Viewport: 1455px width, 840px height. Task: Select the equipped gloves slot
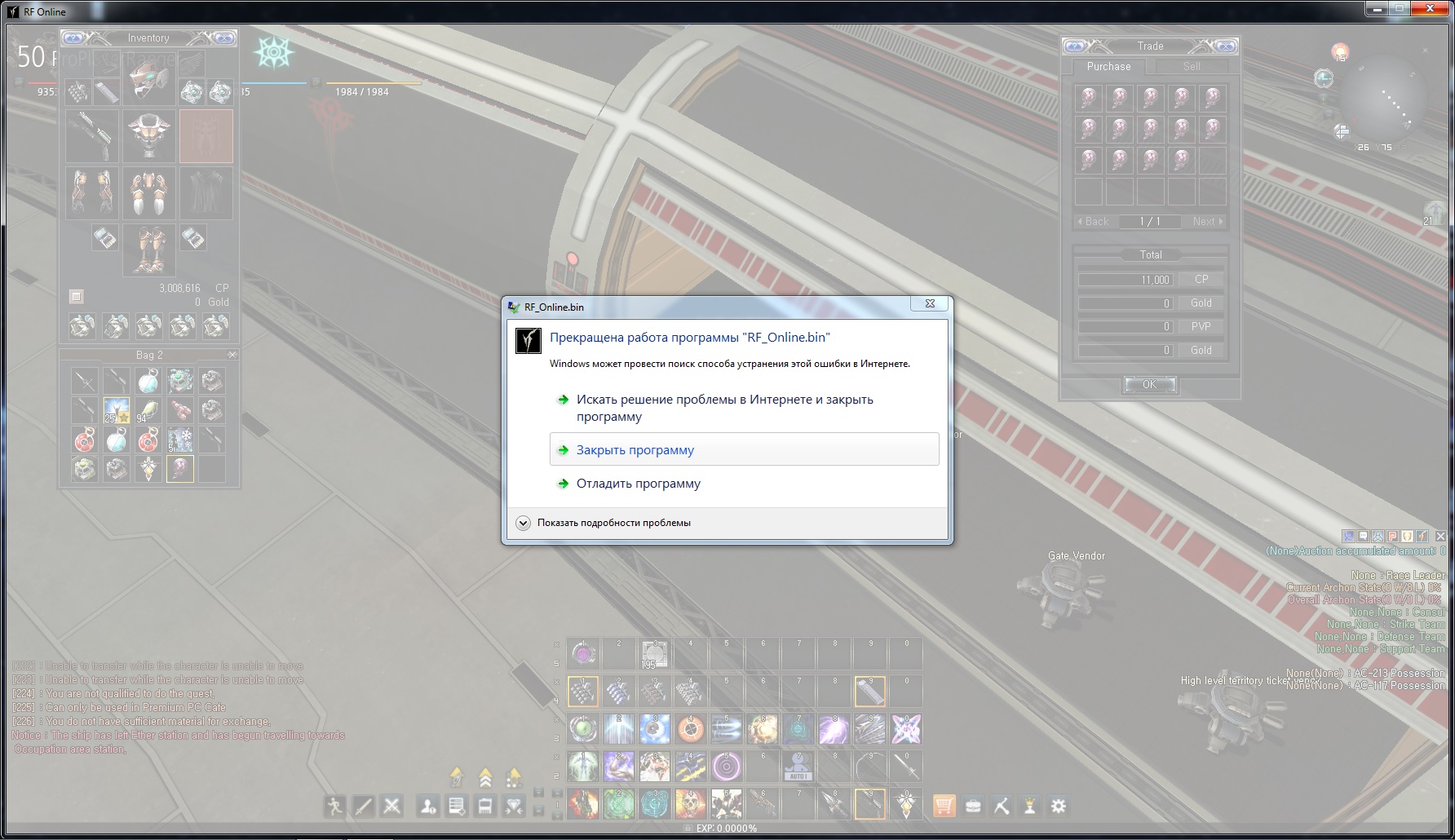pyautogui.click(x=92, y=192)
